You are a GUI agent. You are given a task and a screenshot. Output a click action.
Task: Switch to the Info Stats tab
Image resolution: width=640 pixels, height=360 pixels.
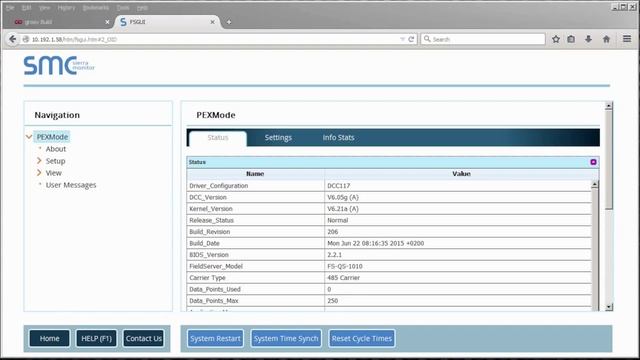click(338, 138)
